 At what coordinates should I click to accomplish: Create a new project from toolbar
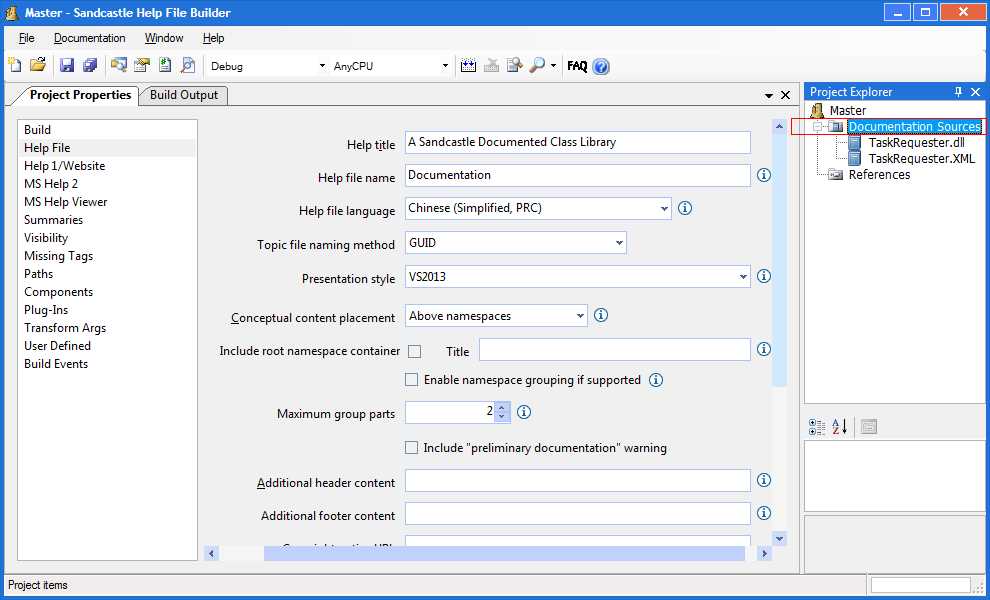click(x=15, y=65)
